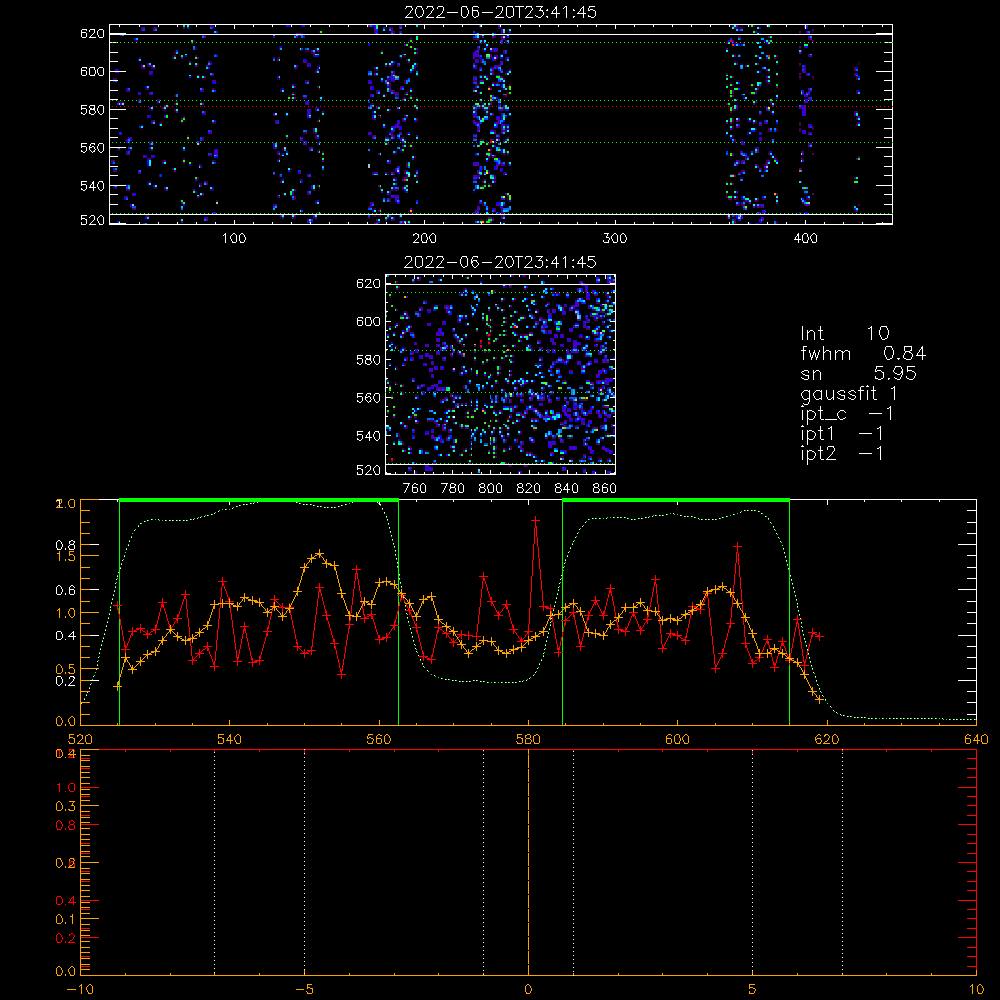Image resolution: width=1000 pixels, height=1000 pixels.
Task: Select x-axis label 400 on wide raster plot
Action: (805, 239)
